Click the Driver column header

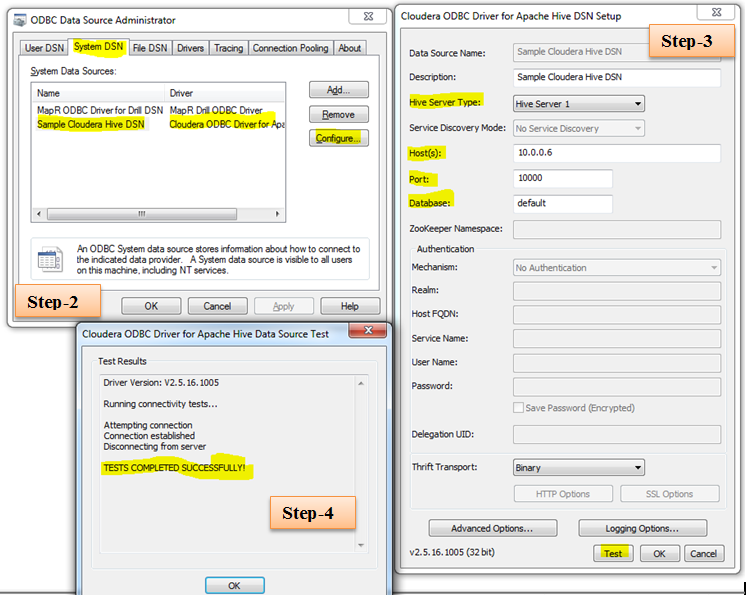pyautogui.click(x=225, y=93)
